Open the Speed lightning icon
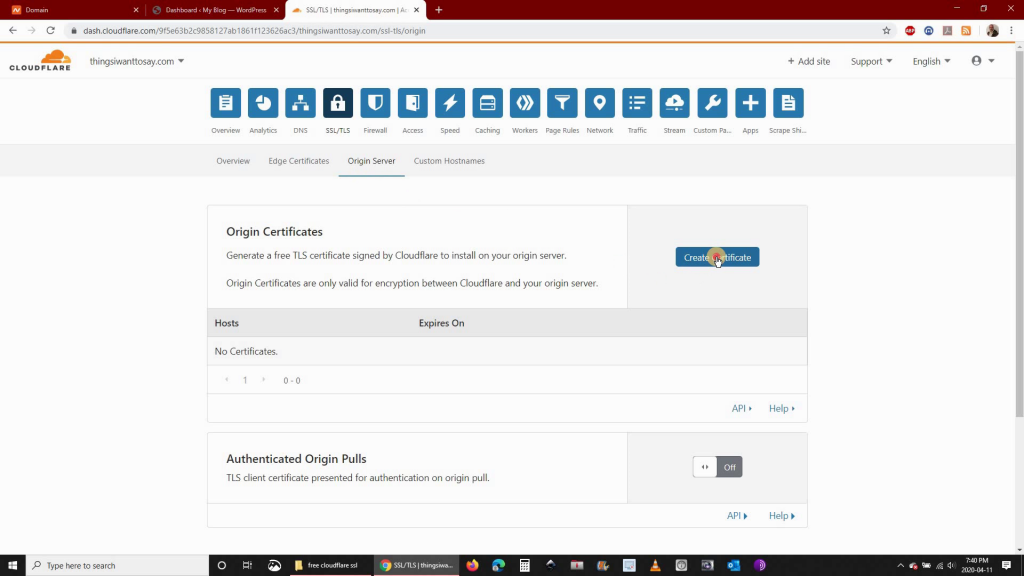This screenshot has height=576, width=1024. 450,103
